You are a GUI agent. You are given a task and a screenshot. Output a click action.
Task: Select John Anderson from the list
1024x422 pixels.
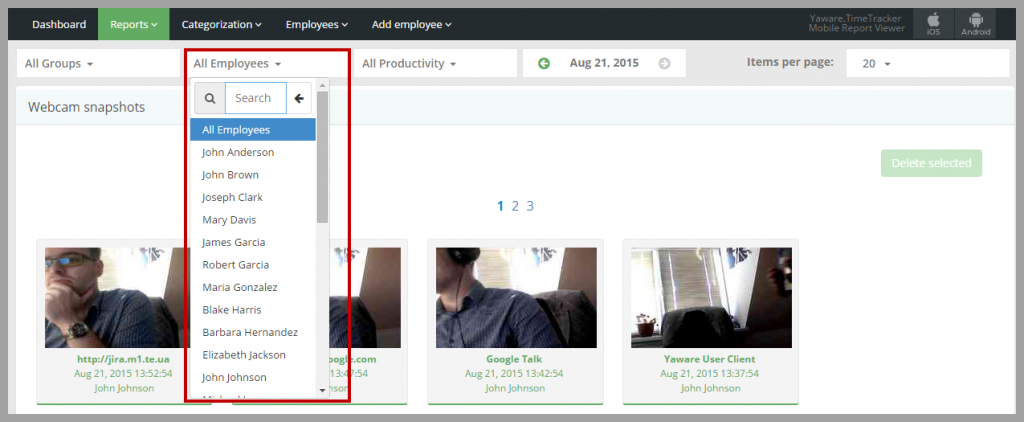pos(253,152)
